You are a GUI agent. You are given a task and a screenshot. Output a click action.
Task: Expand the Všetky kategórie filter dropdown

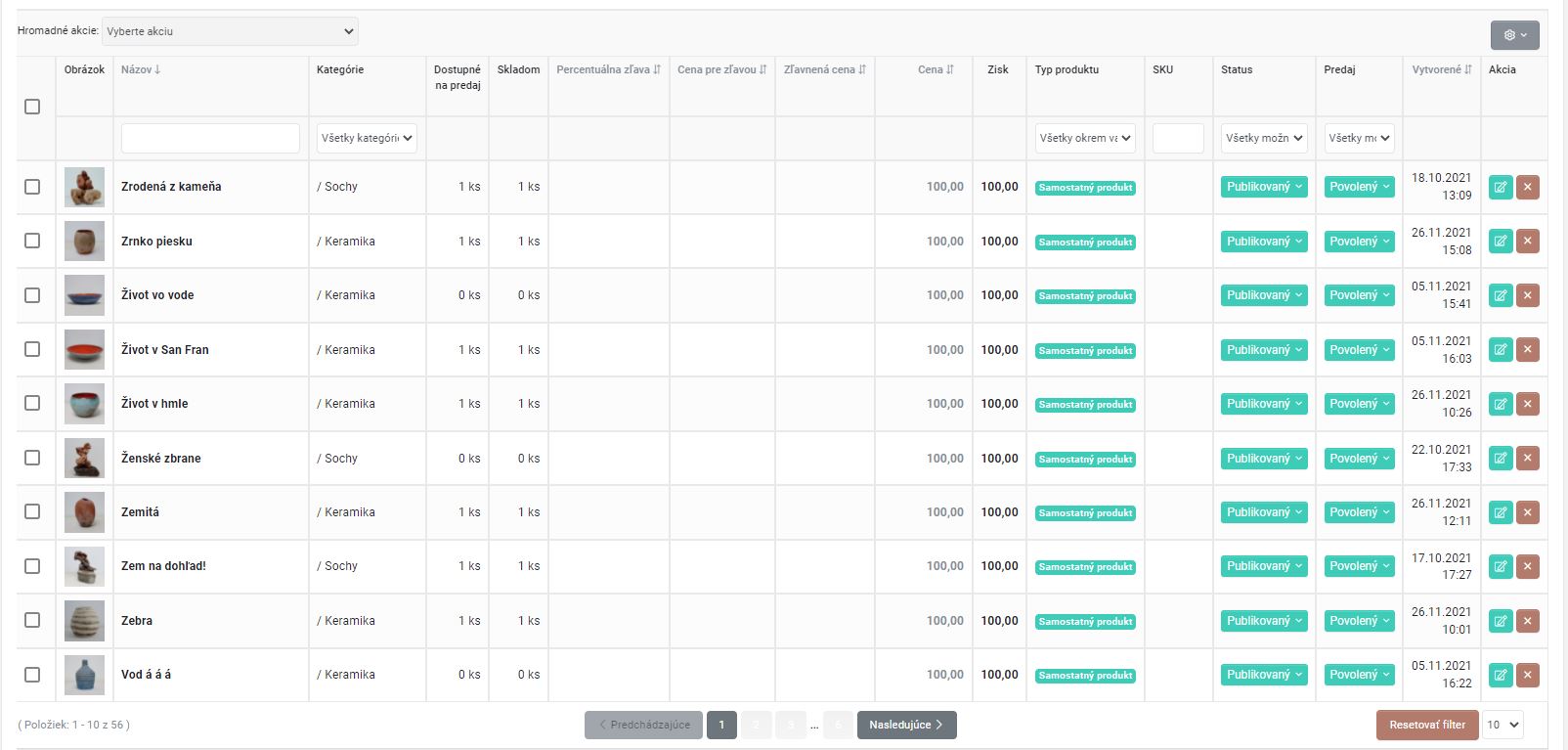(367, 138)
